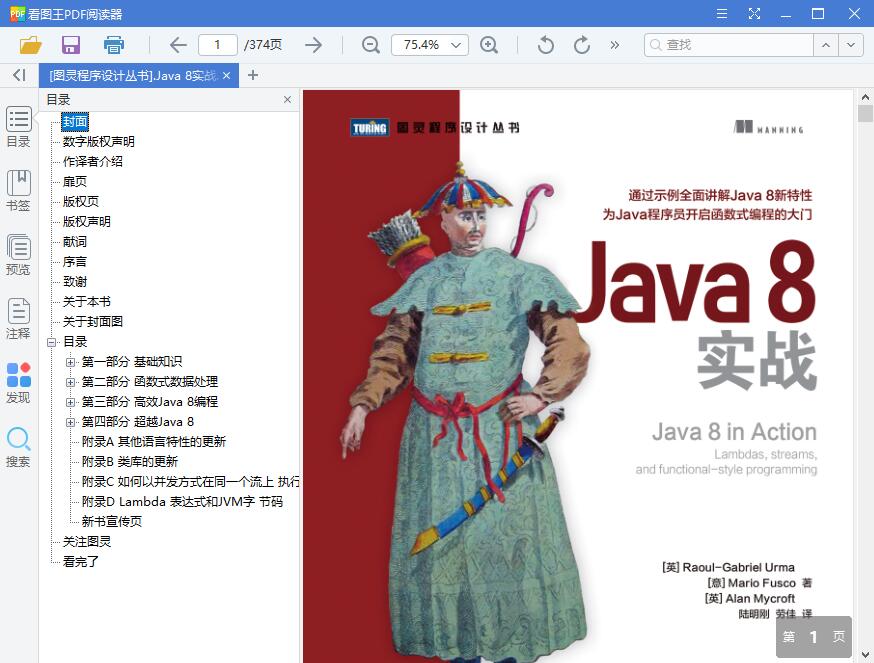Go to 附录B 类库的更新
Screen dimensions: 874x663
tap(130, 462)
